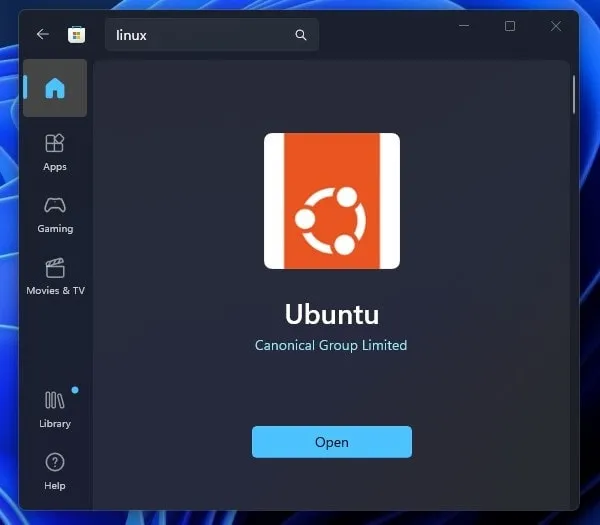The height and width of the screenshot is (525, 600).
Task: Click the Microsoft Store logo icon
Action: pyautogui.click(x=76, y=34)
